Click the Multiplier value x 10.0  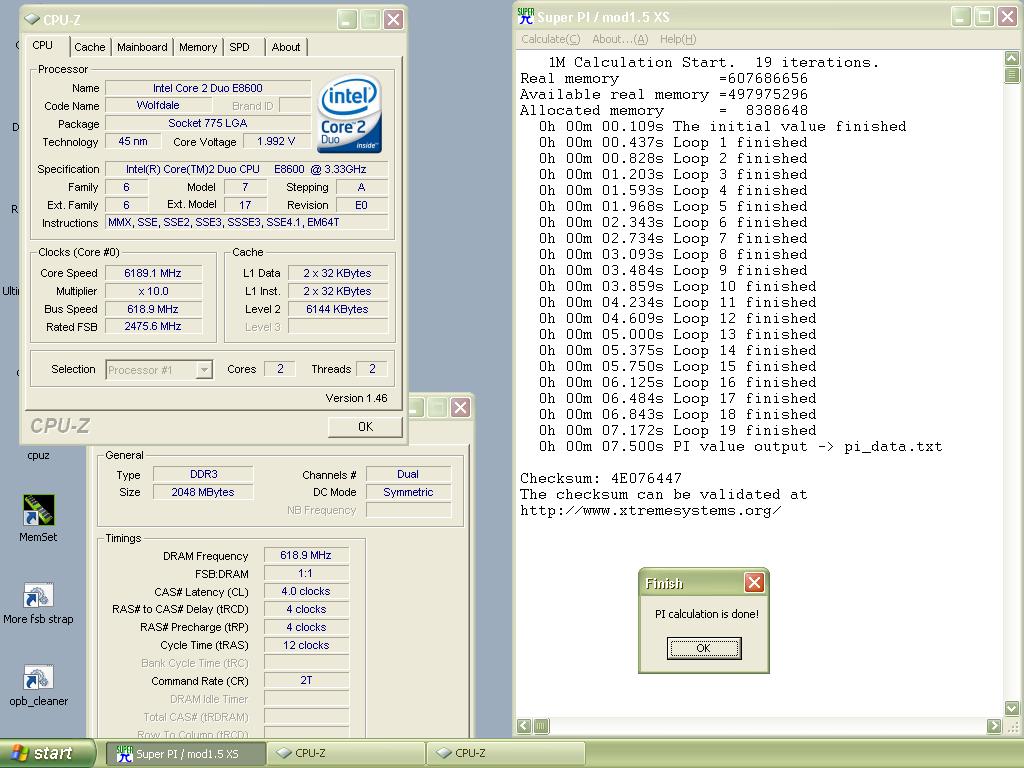coord(153,291)
